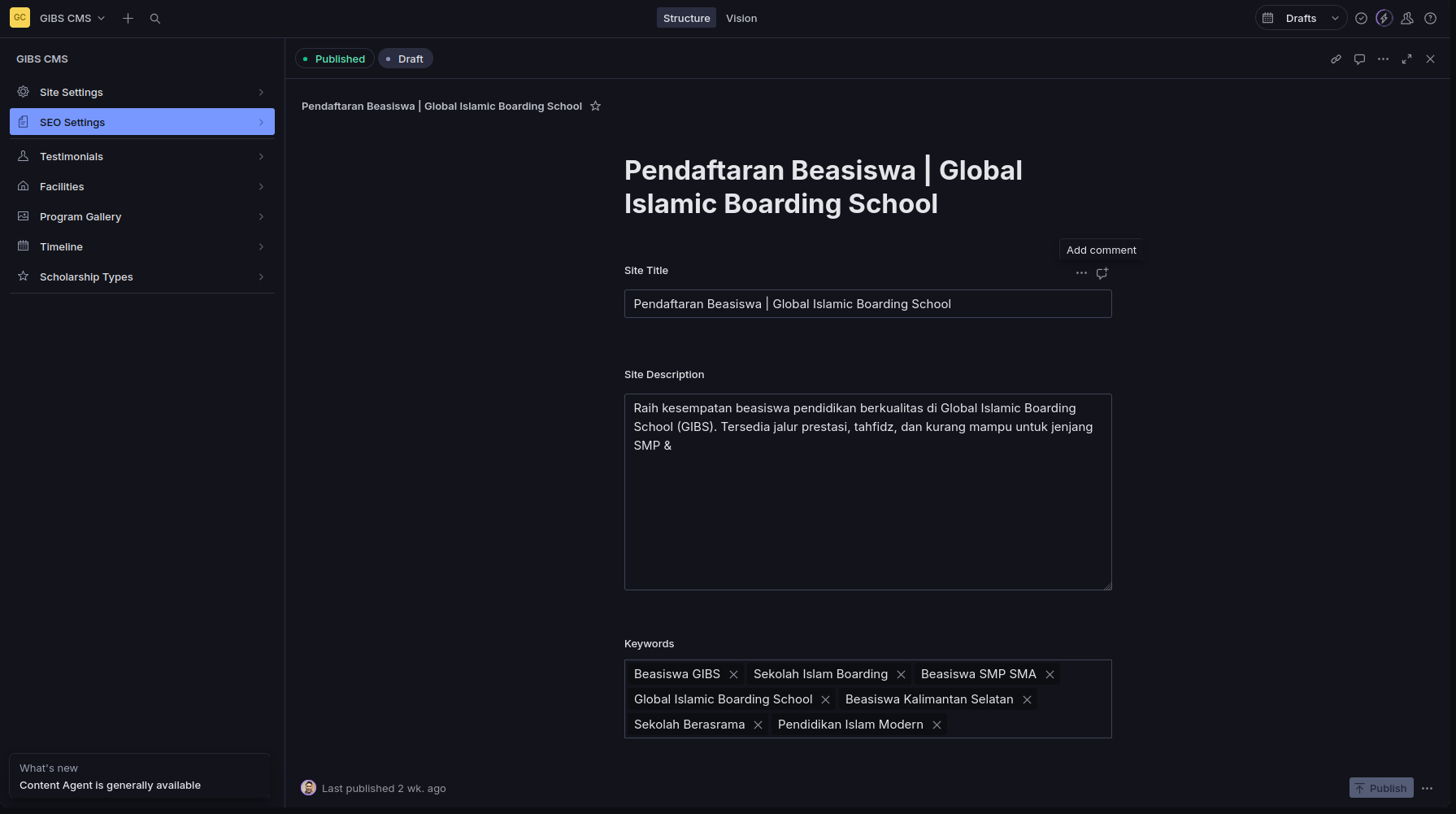Open Testimonials in the sidebar
This screenshot has width=1456, height=814.
142,156
